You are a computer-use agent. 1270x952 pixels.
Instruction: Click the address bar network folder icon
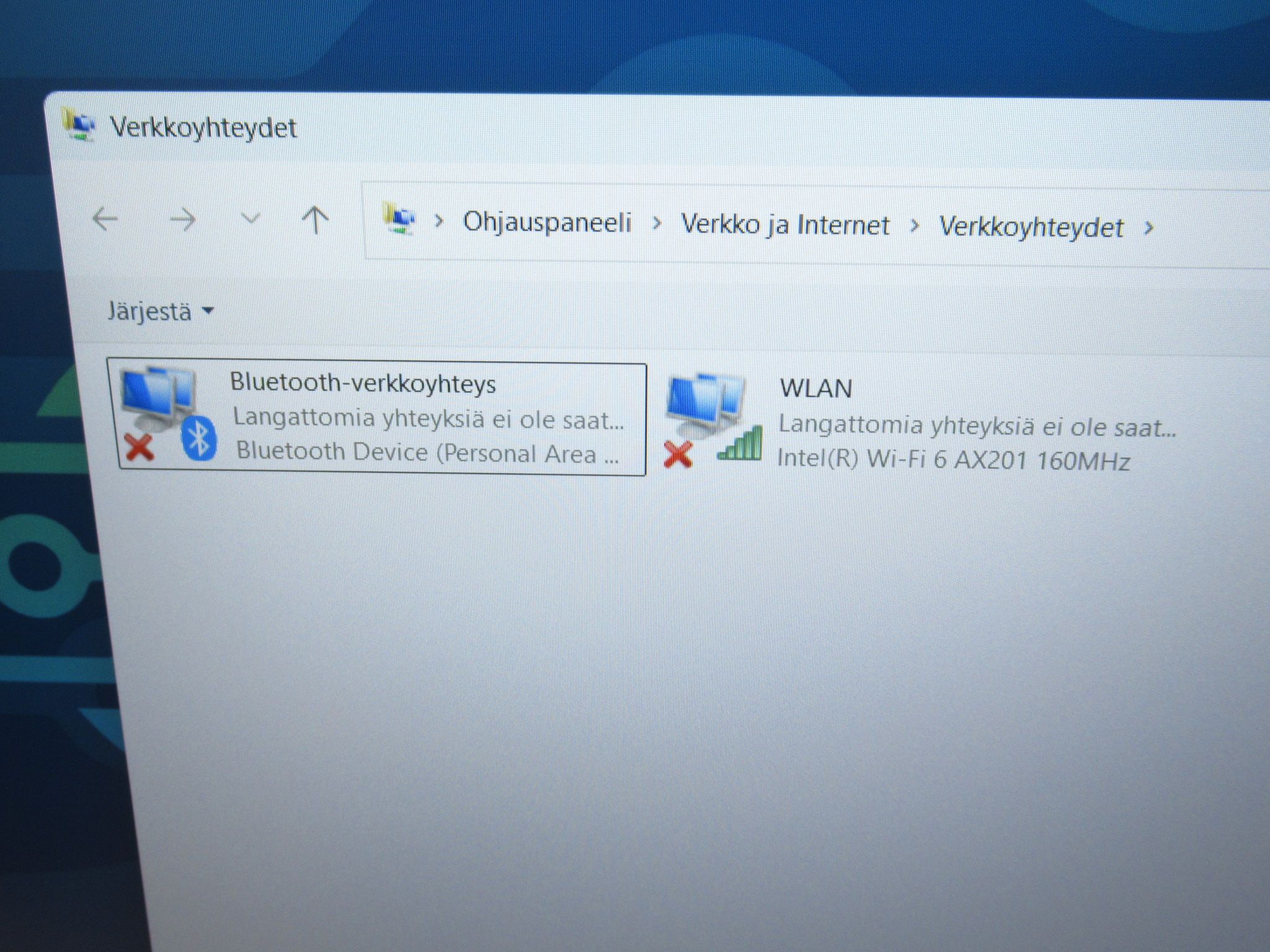(x=399, y=219)
